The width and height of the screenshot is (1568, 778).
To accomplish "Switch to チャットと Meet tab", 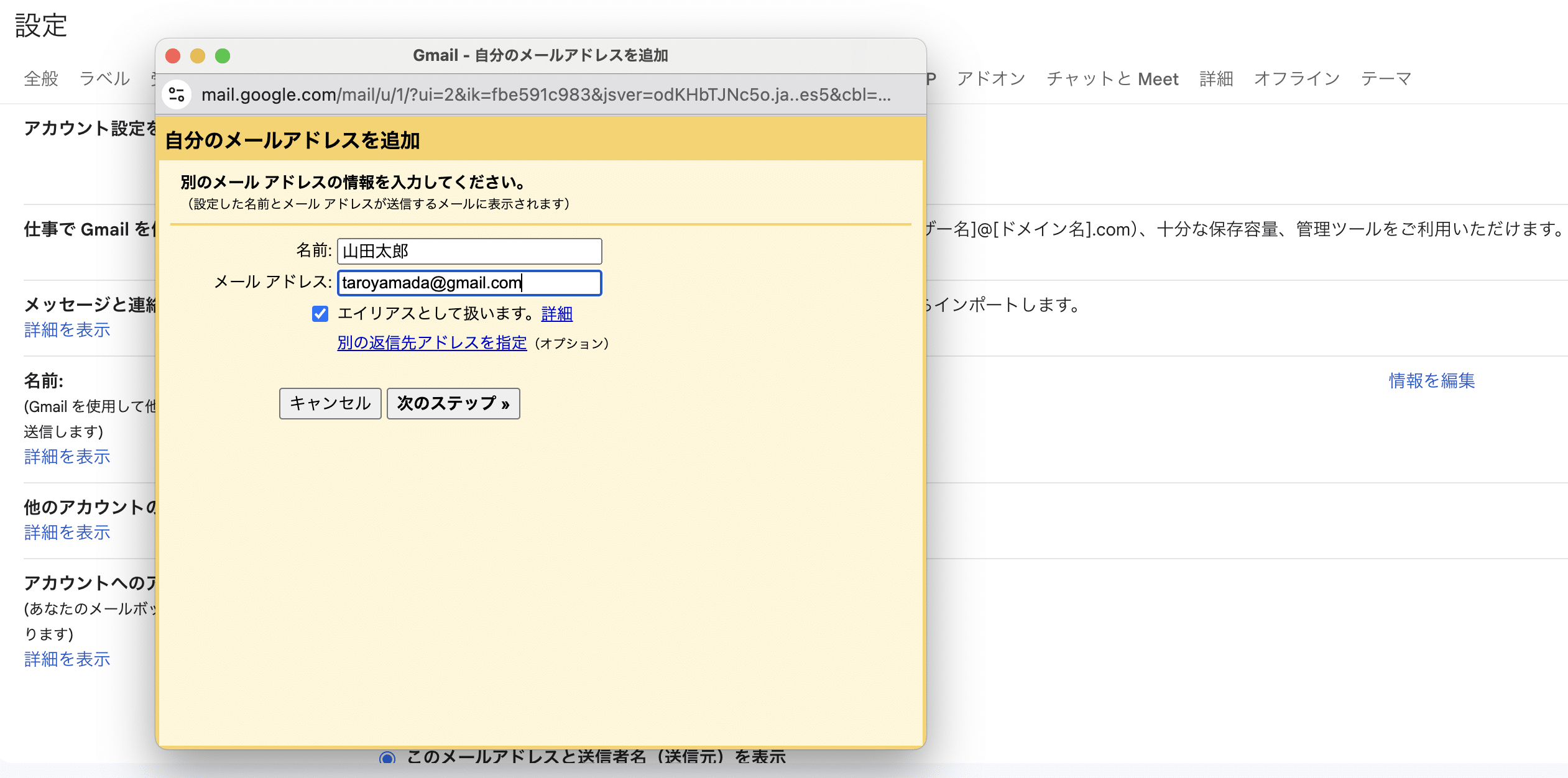I will tap(1112, 79).
